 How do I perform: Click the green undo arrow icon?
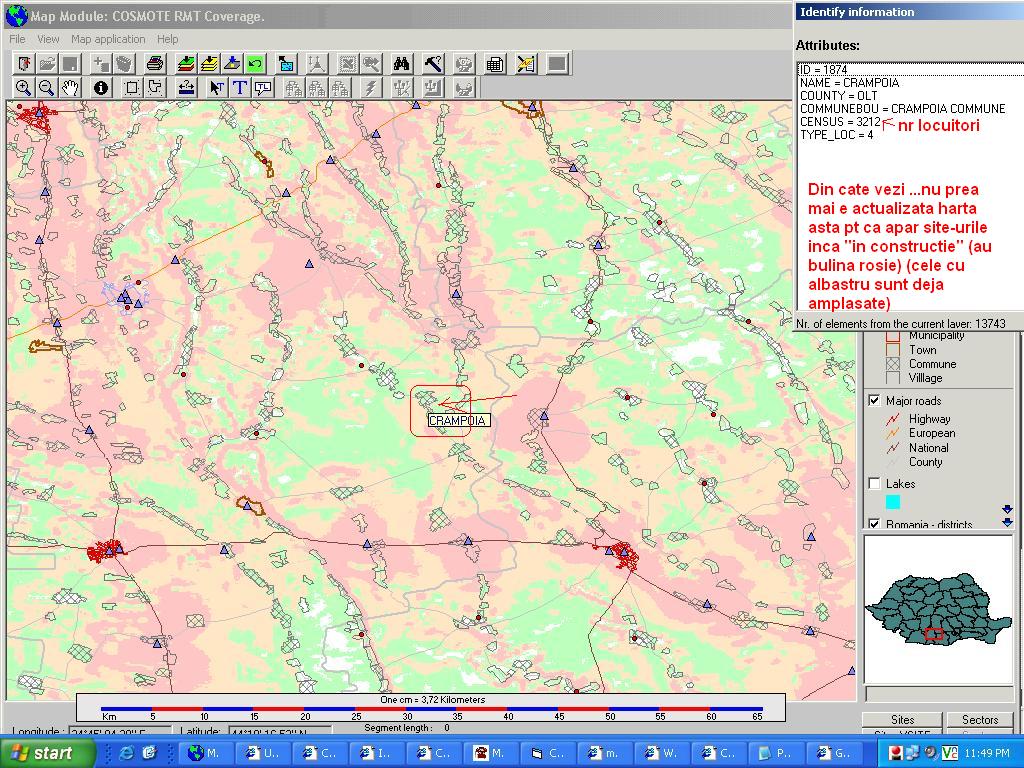click(x=254, y=64)
